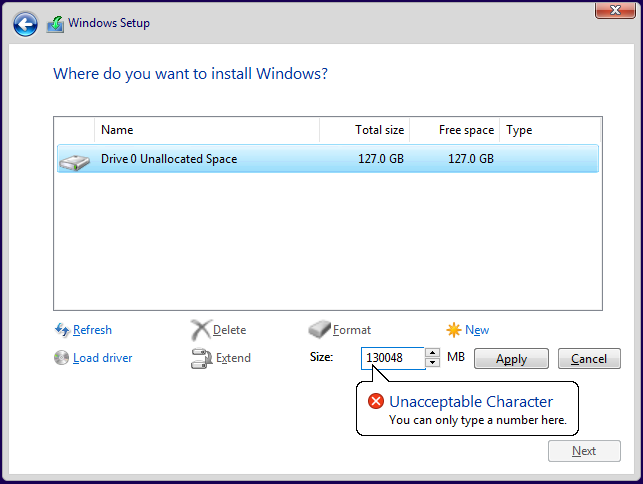The image size is (643, 484).
Task: Click the Load driver disc icon
Action: coord(62,358)
